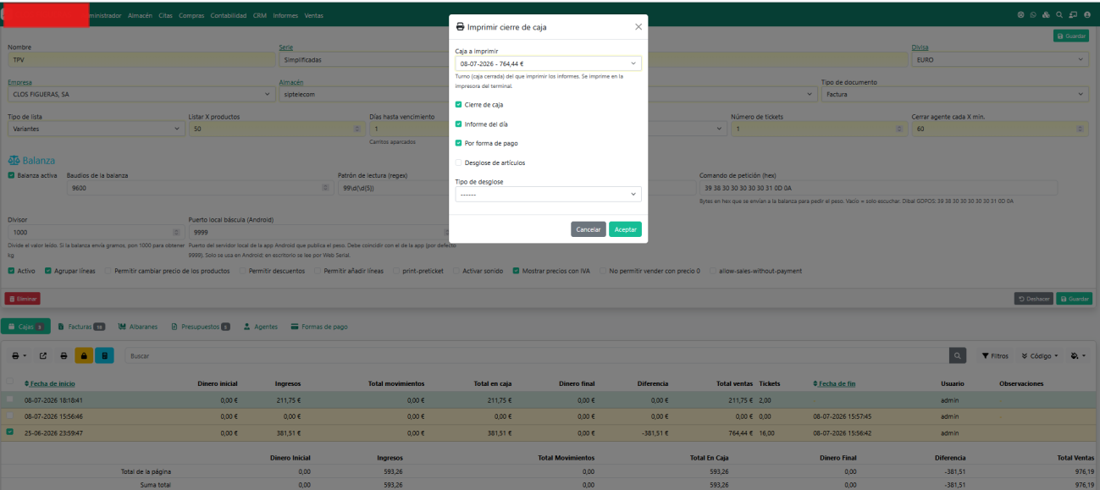Click the Aceptar button in the dialog
This screenshot has width=1100, height=490.
[x=624, y=230]
